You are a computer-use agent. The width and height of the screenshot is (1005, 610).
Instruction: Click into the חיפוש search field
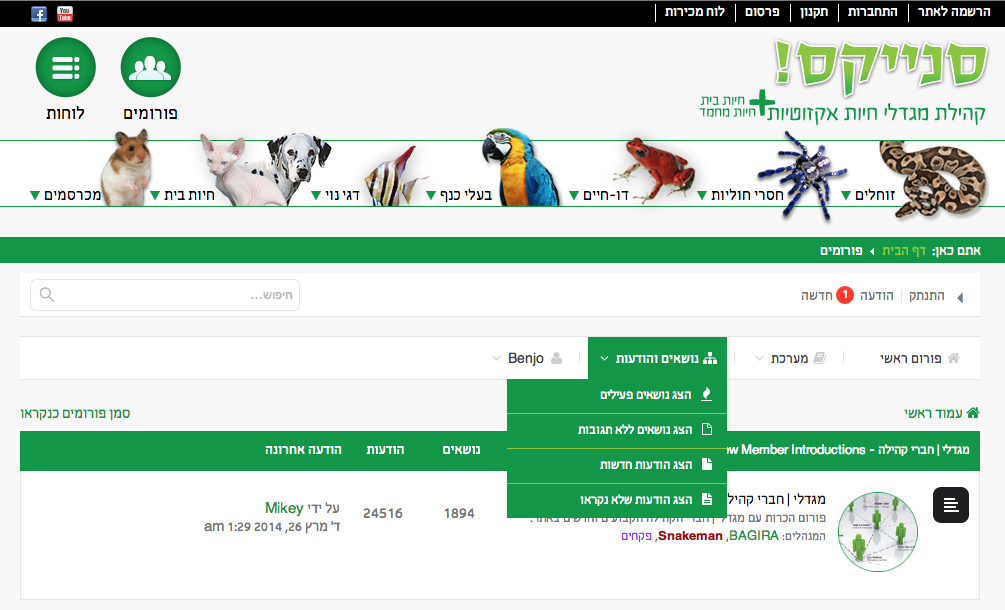(165, 295)
